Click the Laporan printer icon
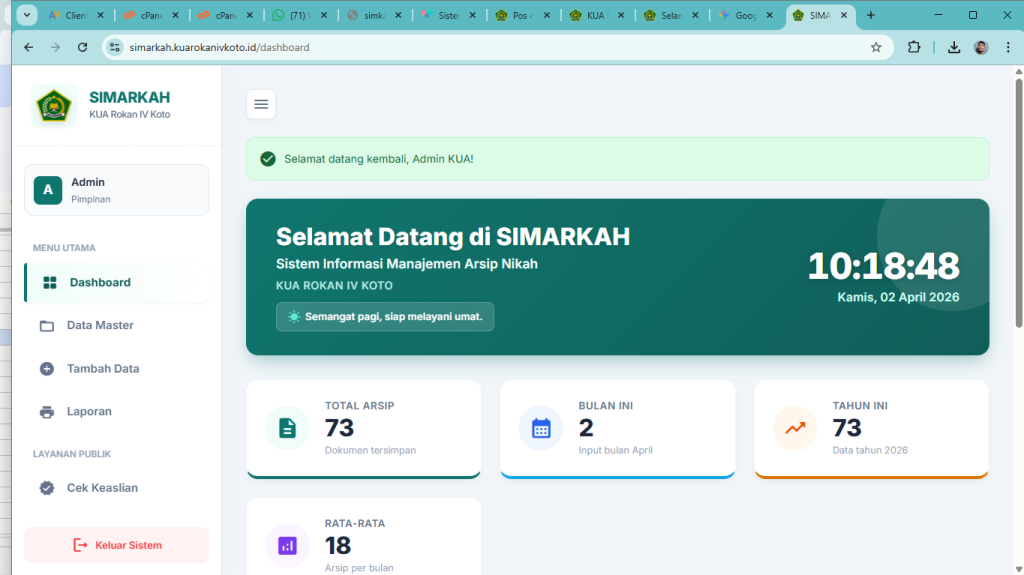This screenshot has width=1024, height=575. coord(47,412)
